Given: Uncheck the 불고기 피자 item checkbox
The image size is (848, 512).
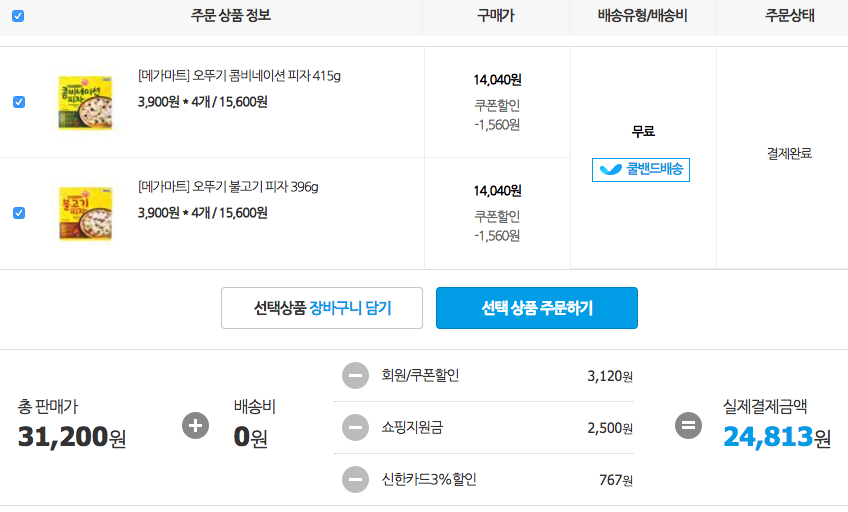Looking at the screenshot, I should pos(18,213).
